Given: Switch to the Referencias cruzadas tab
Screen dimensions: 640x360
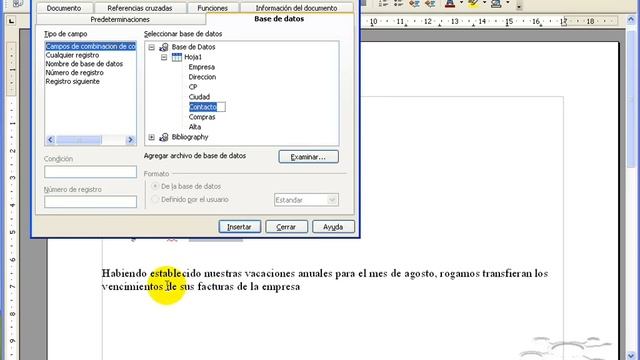Looking at the screenshot, I should 140,8.
